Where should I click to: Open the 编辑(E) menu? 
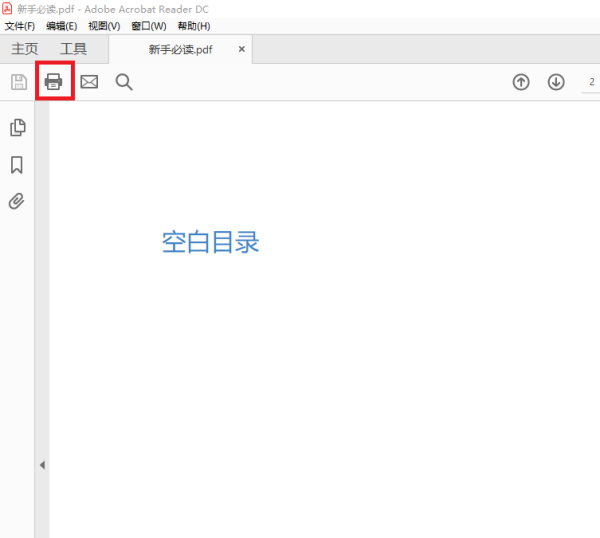[61, 26]
